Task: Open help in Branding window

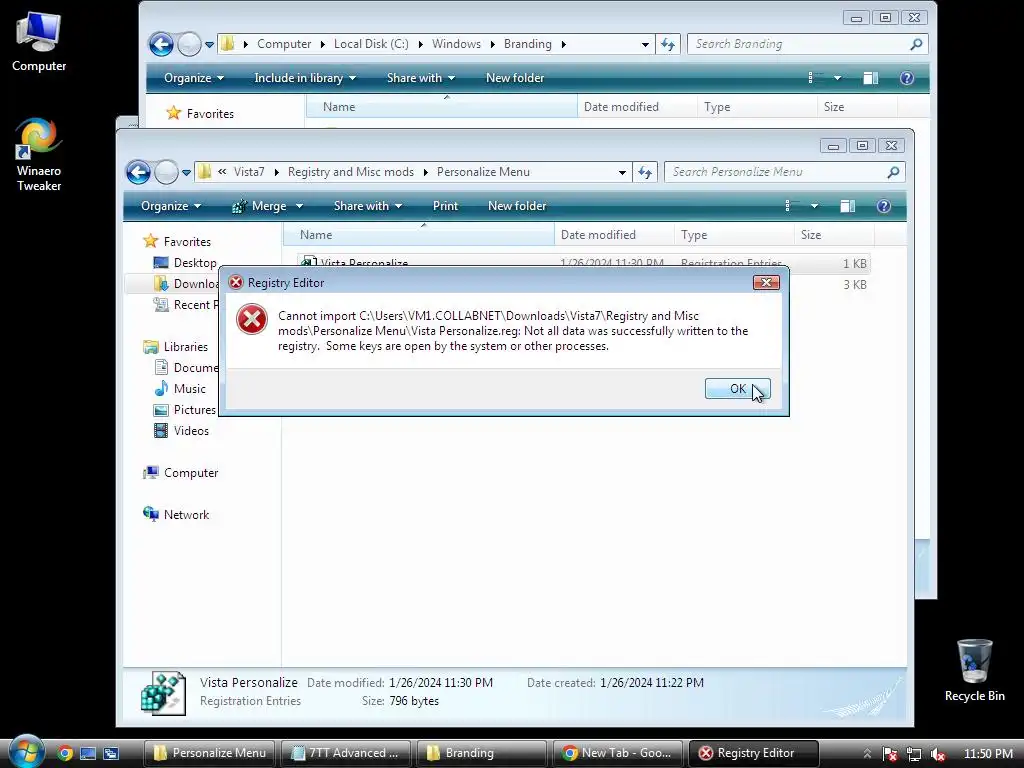Action: (906, 78)
